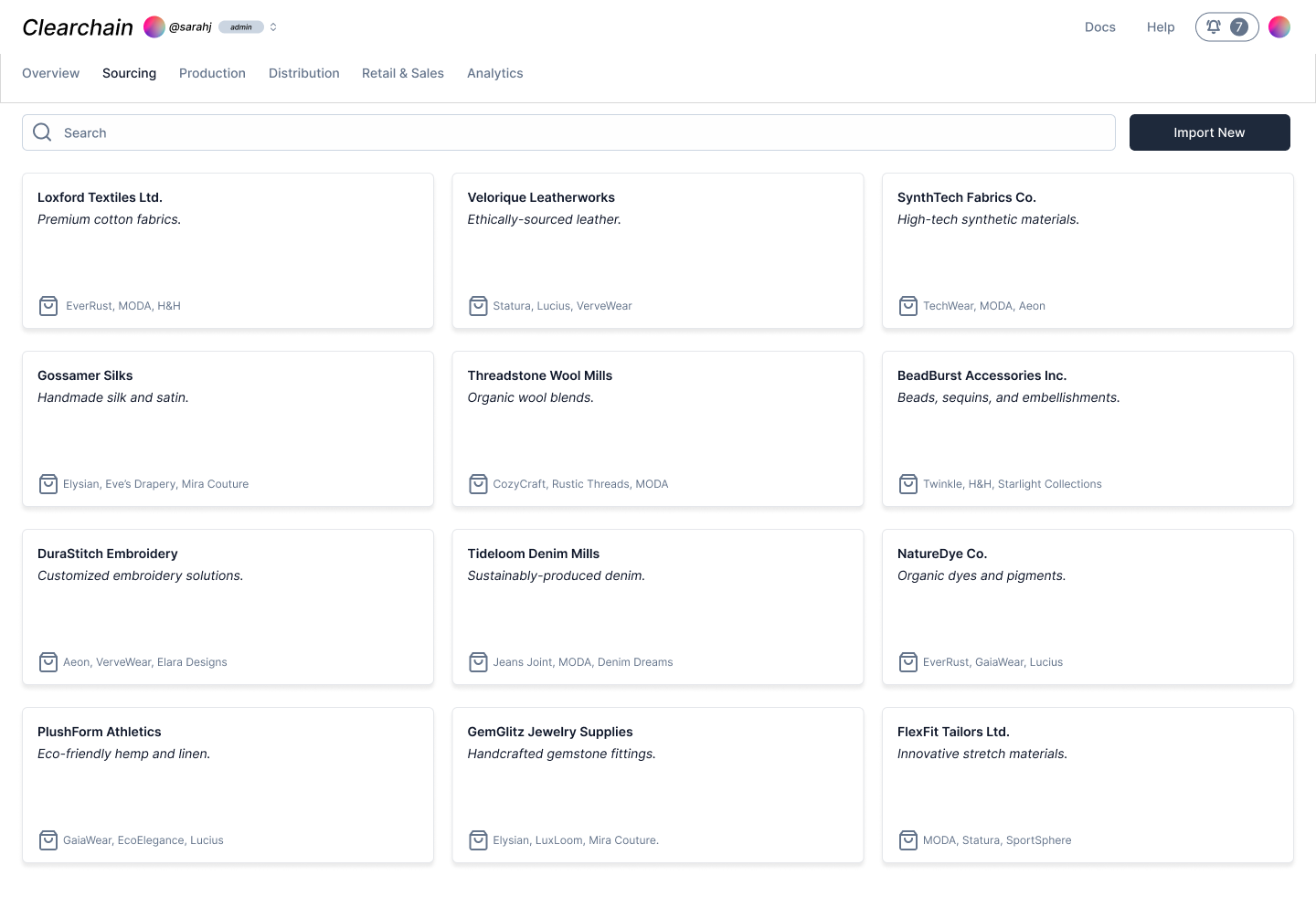This screenshot has width=1316, height=897.
Task: Switch to the Production tab
Action: [212, 73]
